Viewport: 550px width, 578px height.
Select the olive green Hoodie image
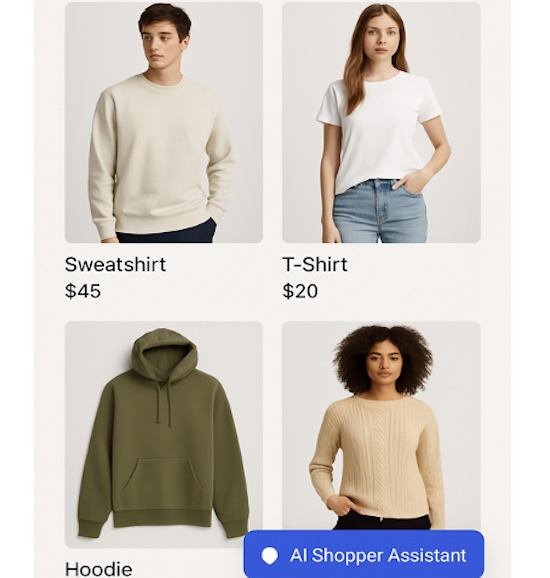pyautogui.click(x=164, y=435)
